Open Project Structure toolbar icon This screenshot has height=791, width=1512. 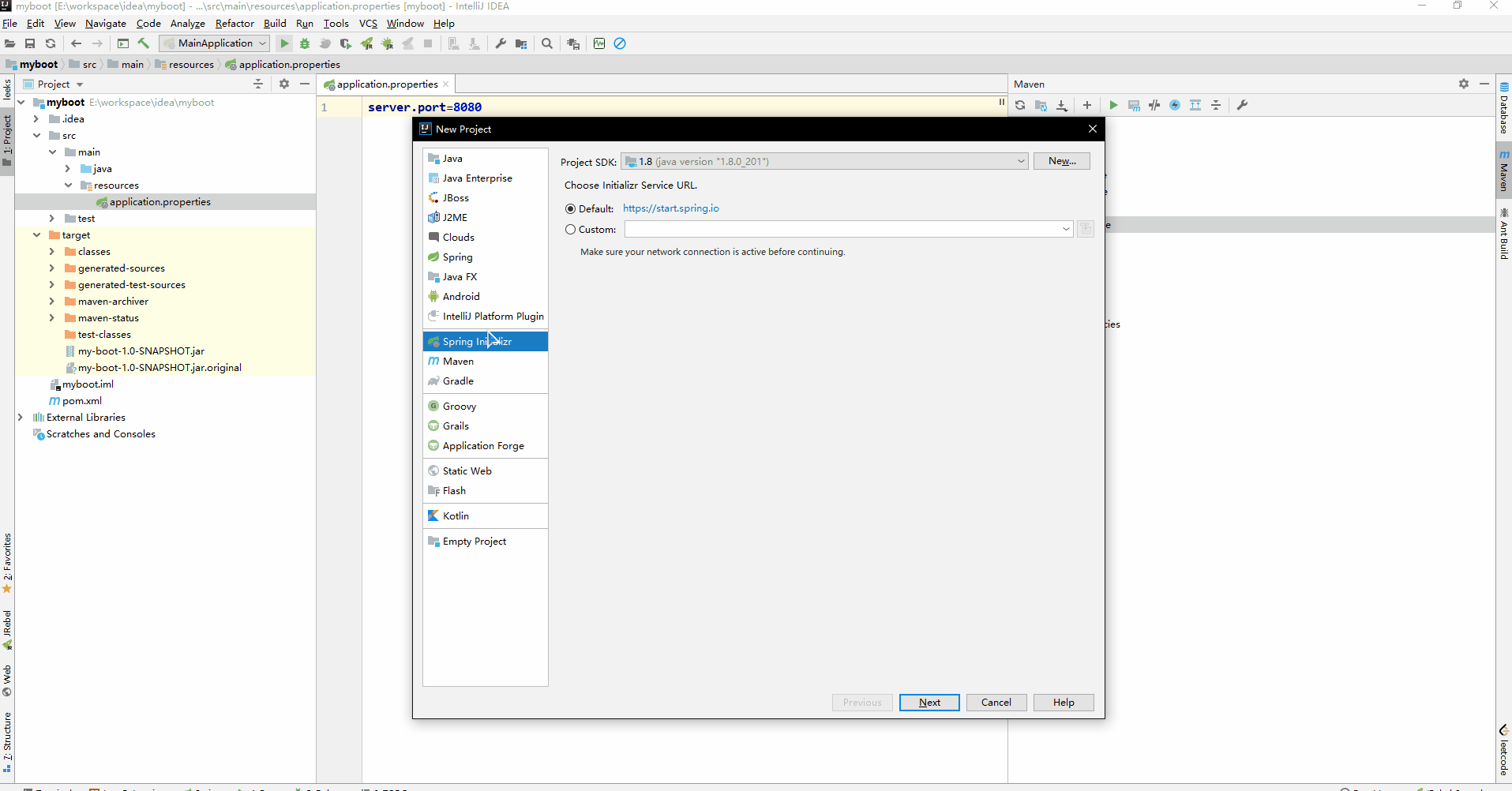point(521,43)
